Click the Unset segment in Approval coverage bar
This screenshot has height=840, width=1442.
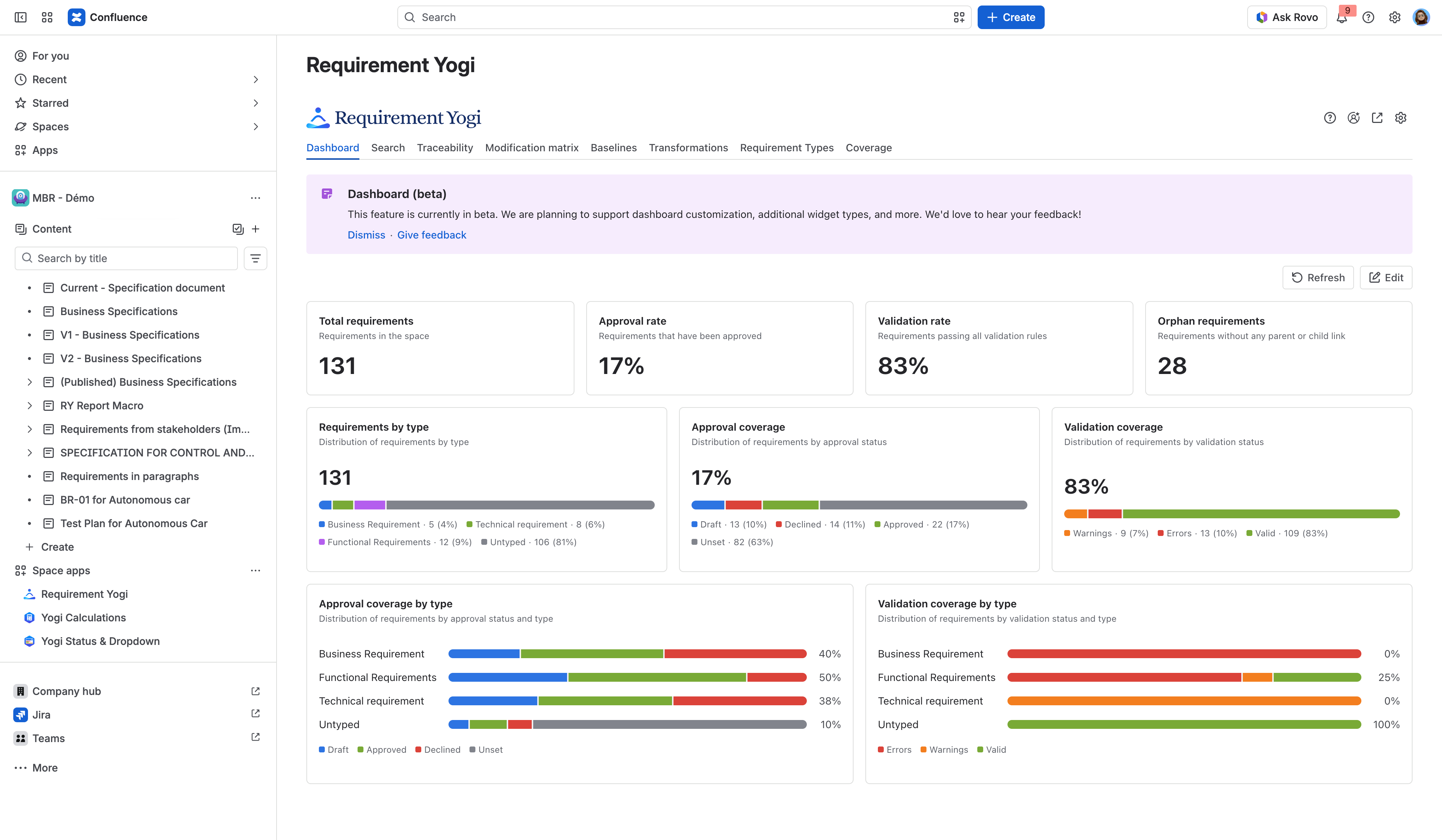coord(924,505)
